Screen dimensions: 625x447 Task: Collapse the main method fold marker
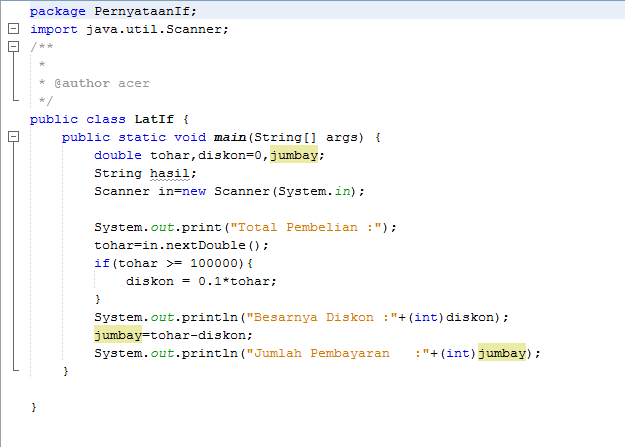[x=14, y=137]
